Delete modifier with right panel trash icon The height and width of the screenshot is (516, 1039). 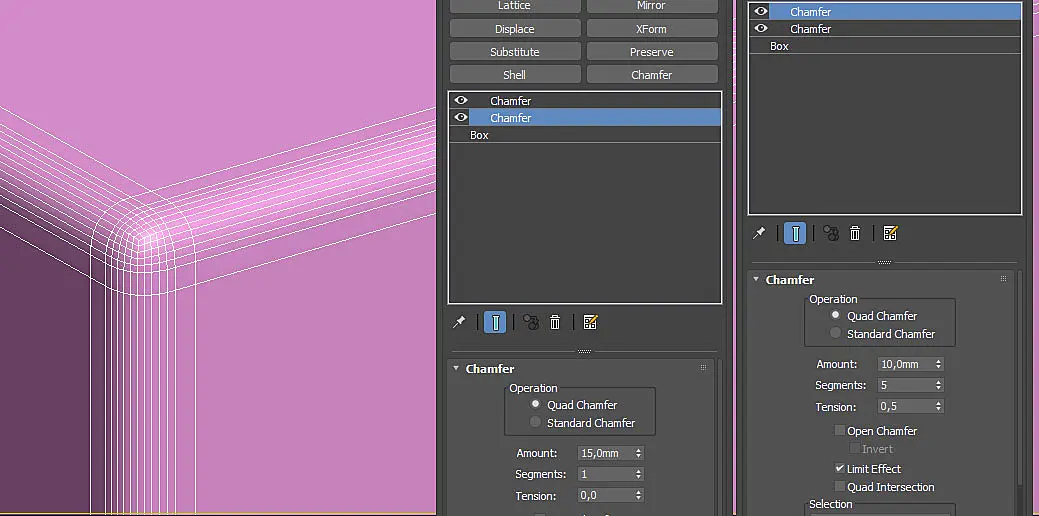pyautogui.click(x=855, y=233)
